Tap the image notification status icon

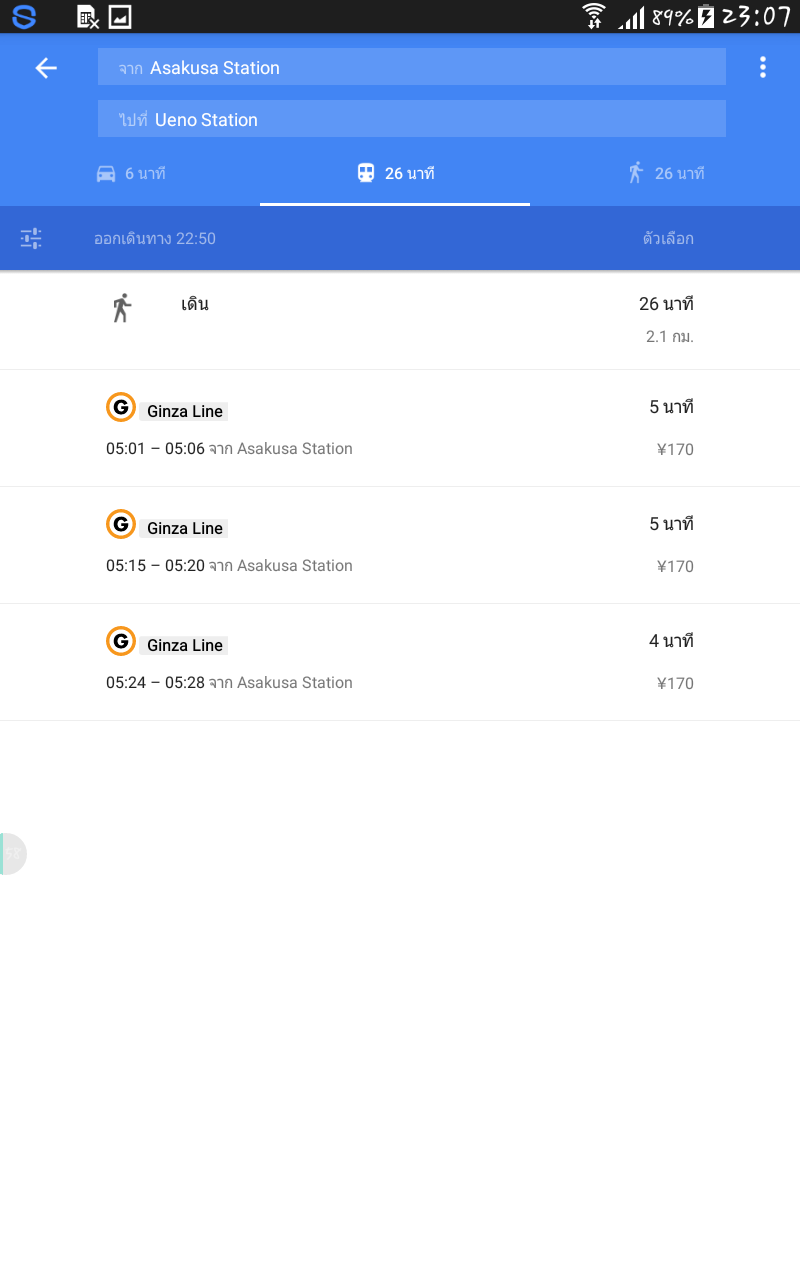click(x=120, y=16)
